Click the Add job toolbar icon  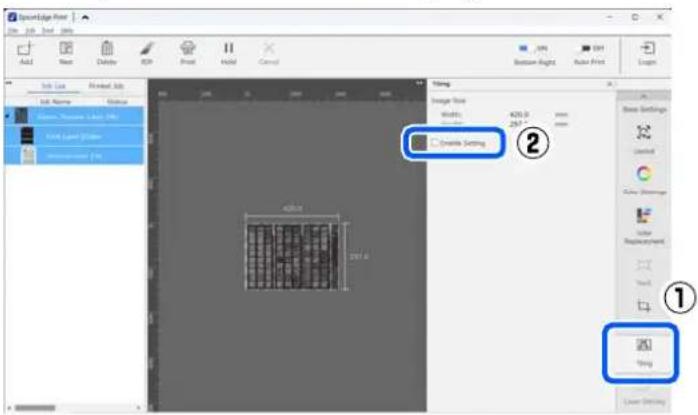(x=26, y=49)
